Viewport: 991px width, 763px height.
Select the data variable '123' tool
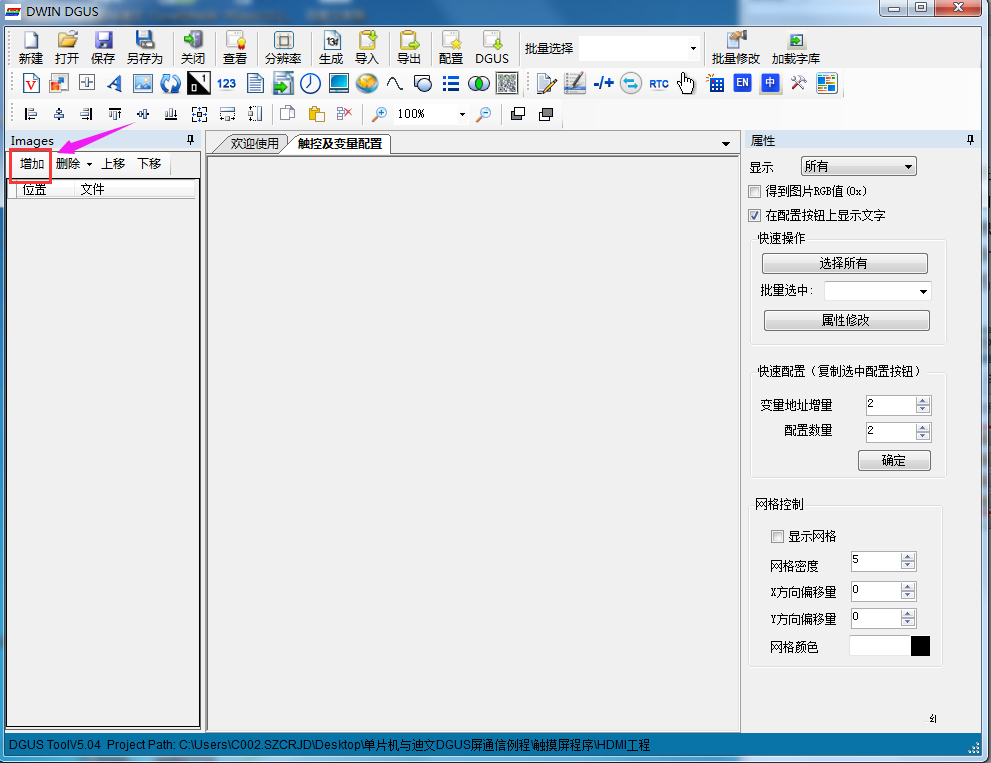[226, 83]
